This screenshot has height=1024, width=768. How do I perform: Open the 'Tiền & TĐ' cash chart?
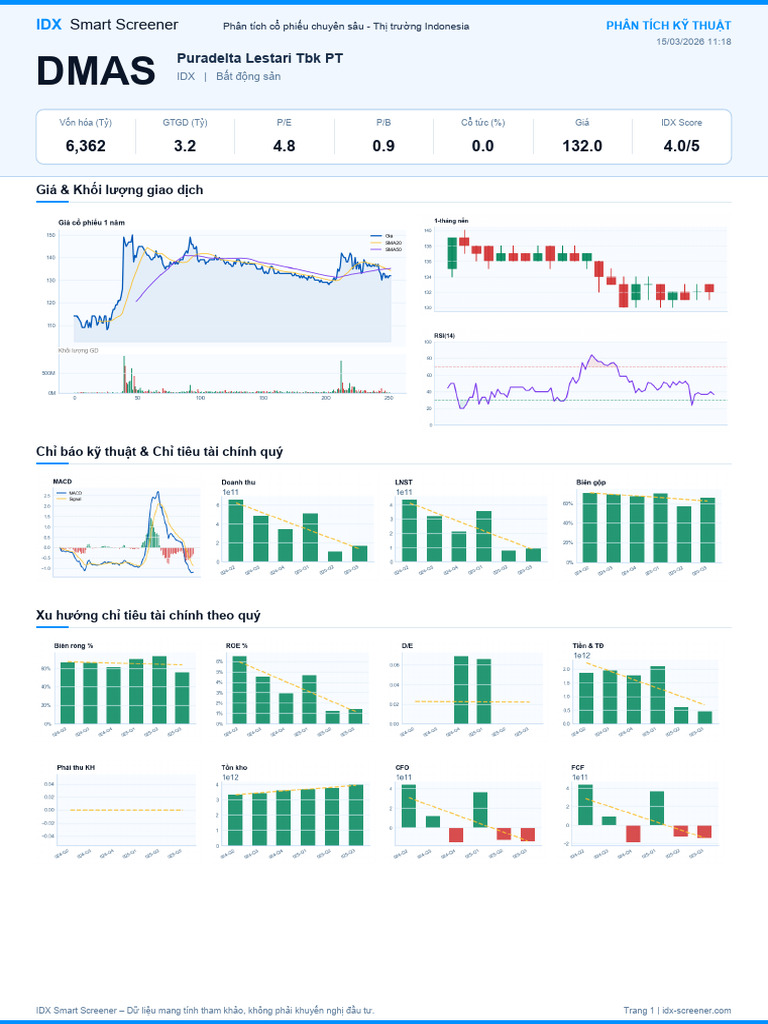tap(643, 691)
